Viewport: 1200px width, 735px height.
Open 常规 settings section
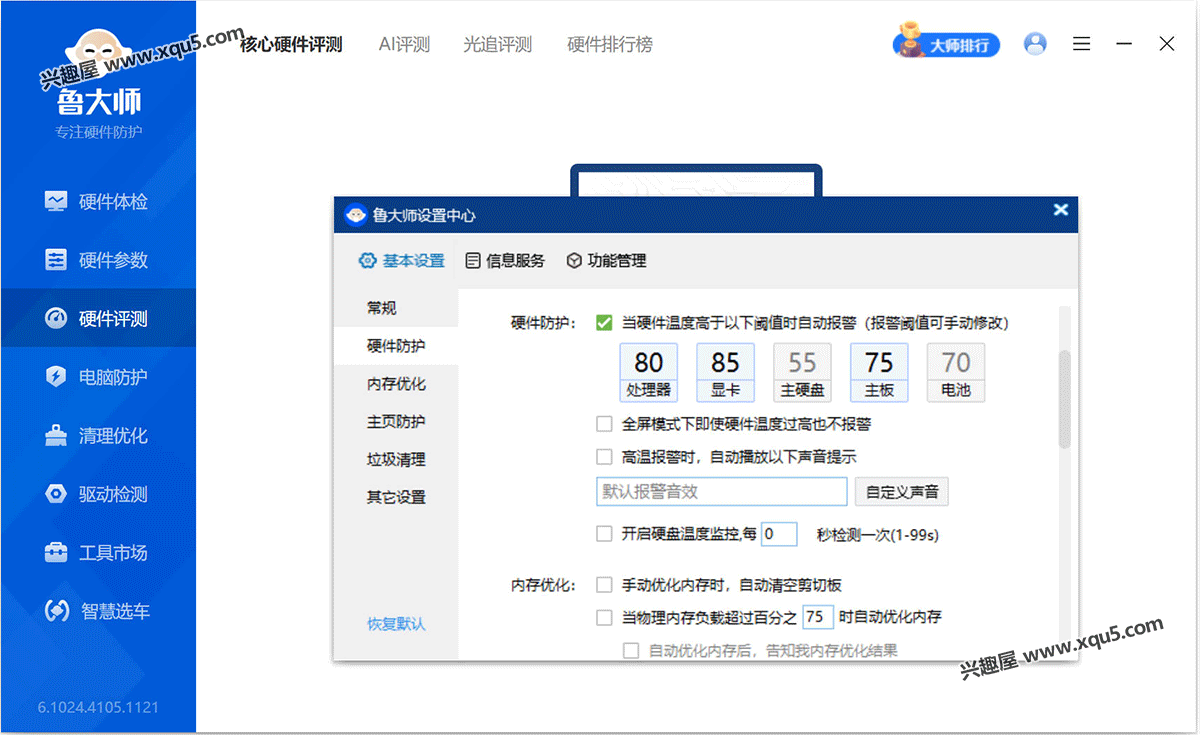(x=396, y=308)
